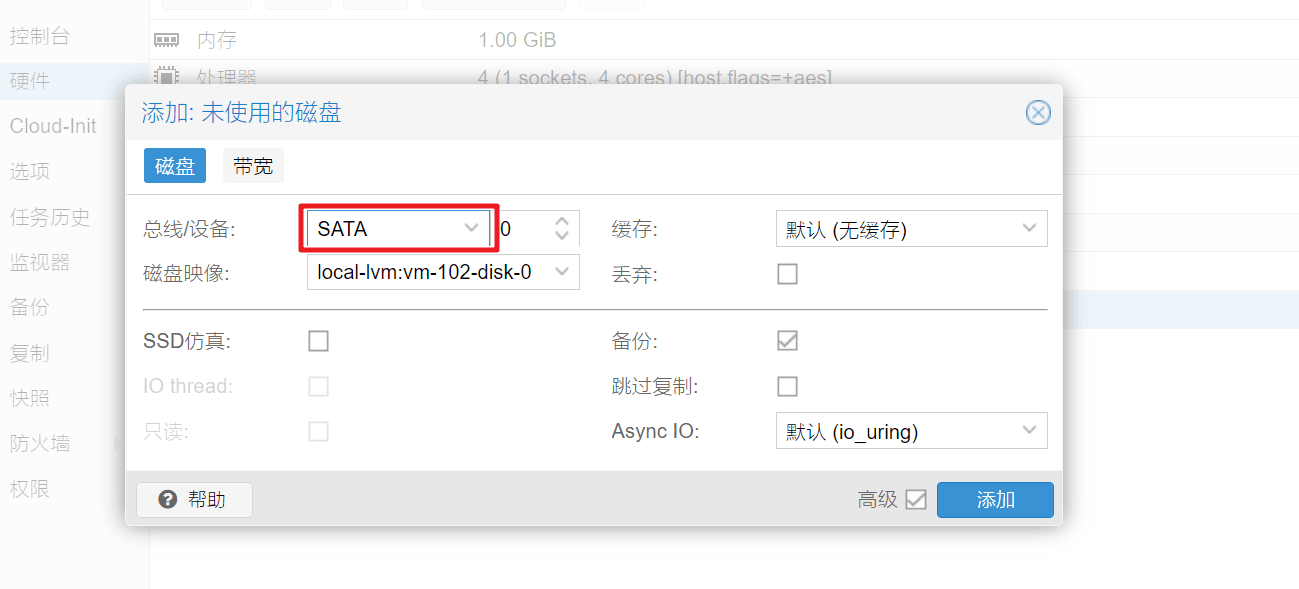Expand the Async IO dropdown

coord(1029,431)
